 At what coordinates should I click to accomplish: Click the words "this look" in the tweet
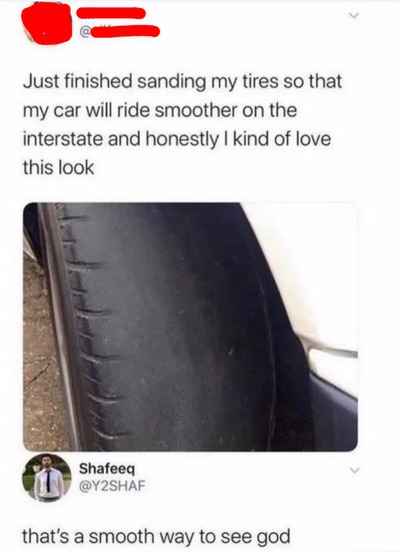point(58,167)
